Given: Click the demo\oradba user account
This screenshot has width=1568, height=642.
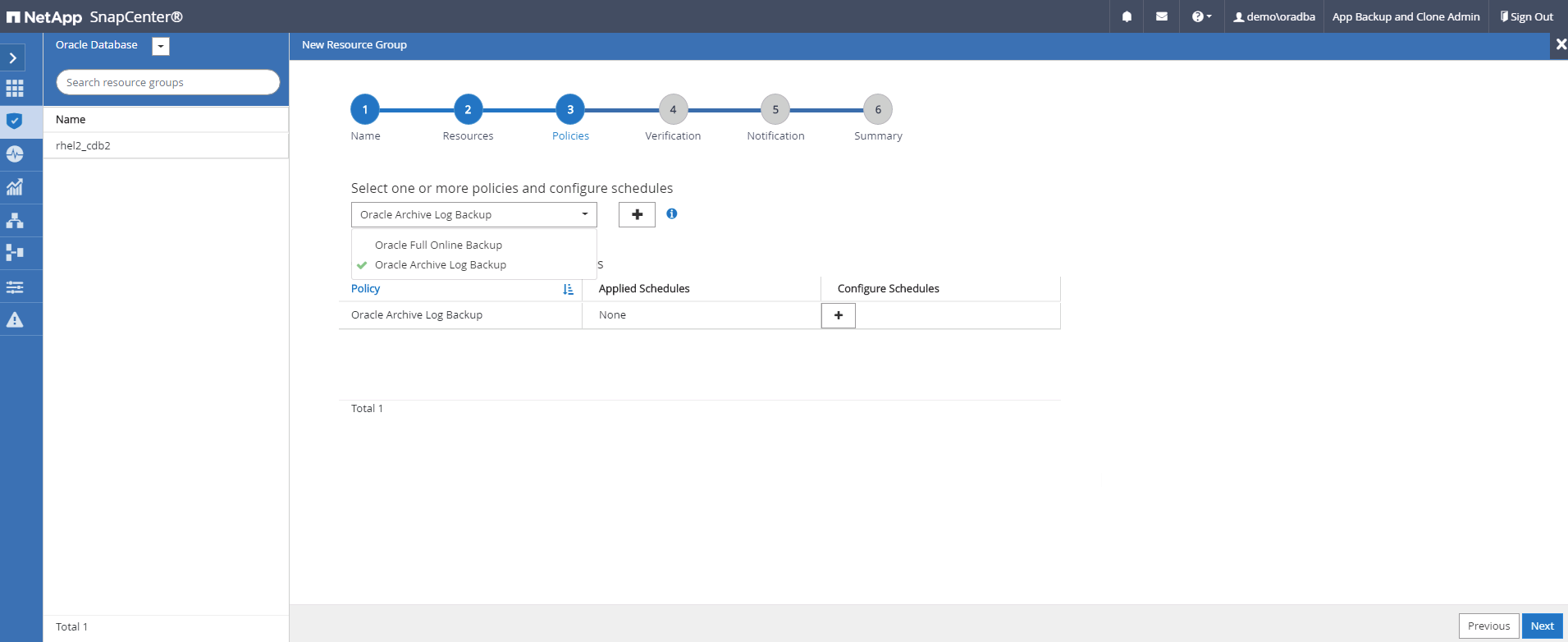Looking at the screenshot, I should click(x=1274, y=16).
